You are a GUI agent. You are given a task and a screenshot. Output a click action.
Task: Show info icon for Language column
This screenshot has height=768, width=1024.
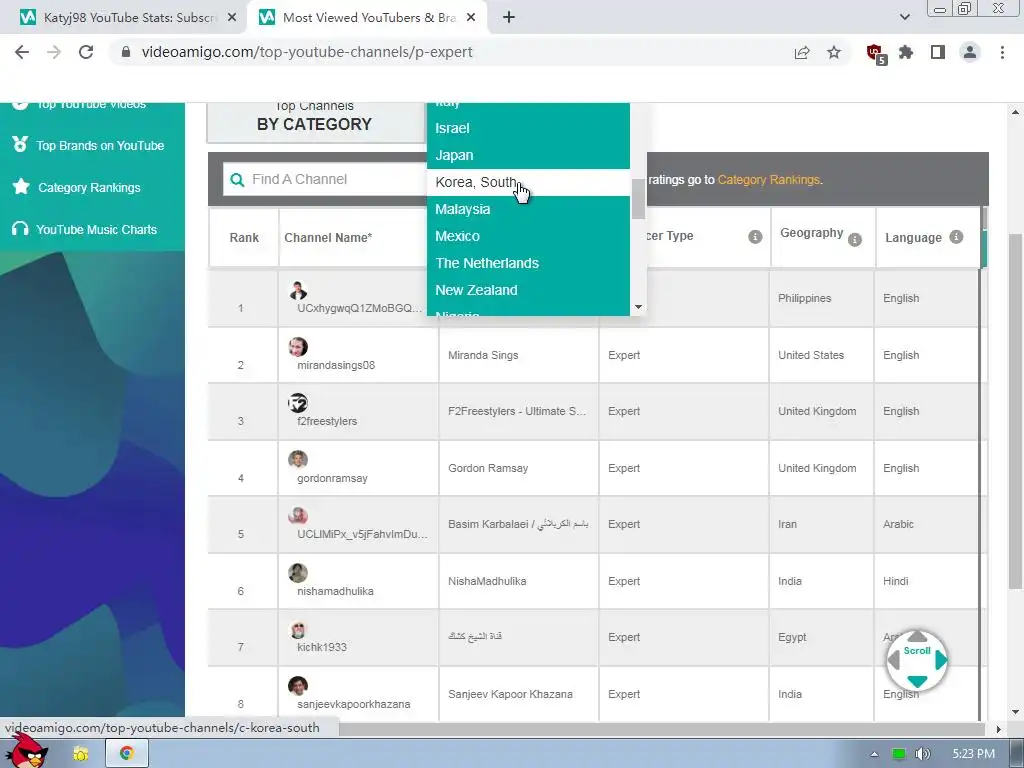956,237
